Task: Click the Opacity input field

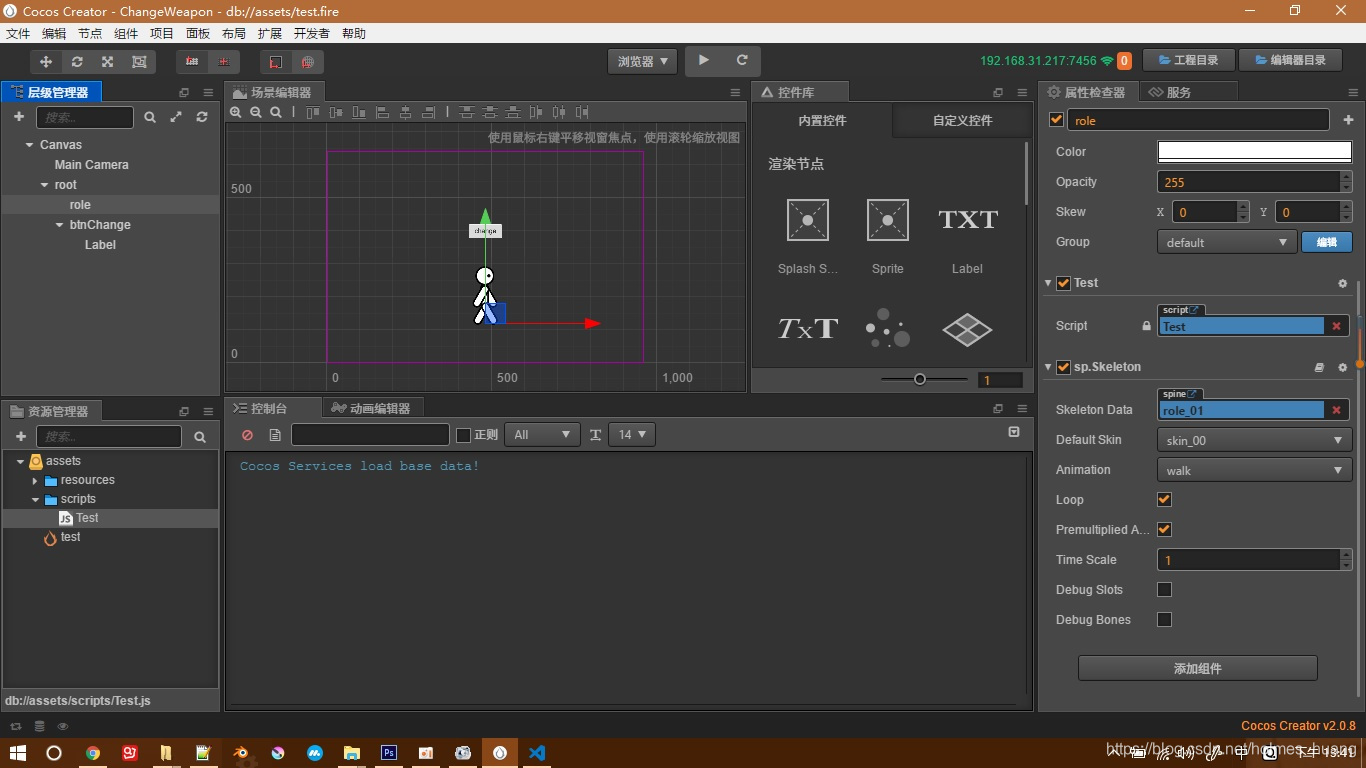Action: pos(1248,182)
